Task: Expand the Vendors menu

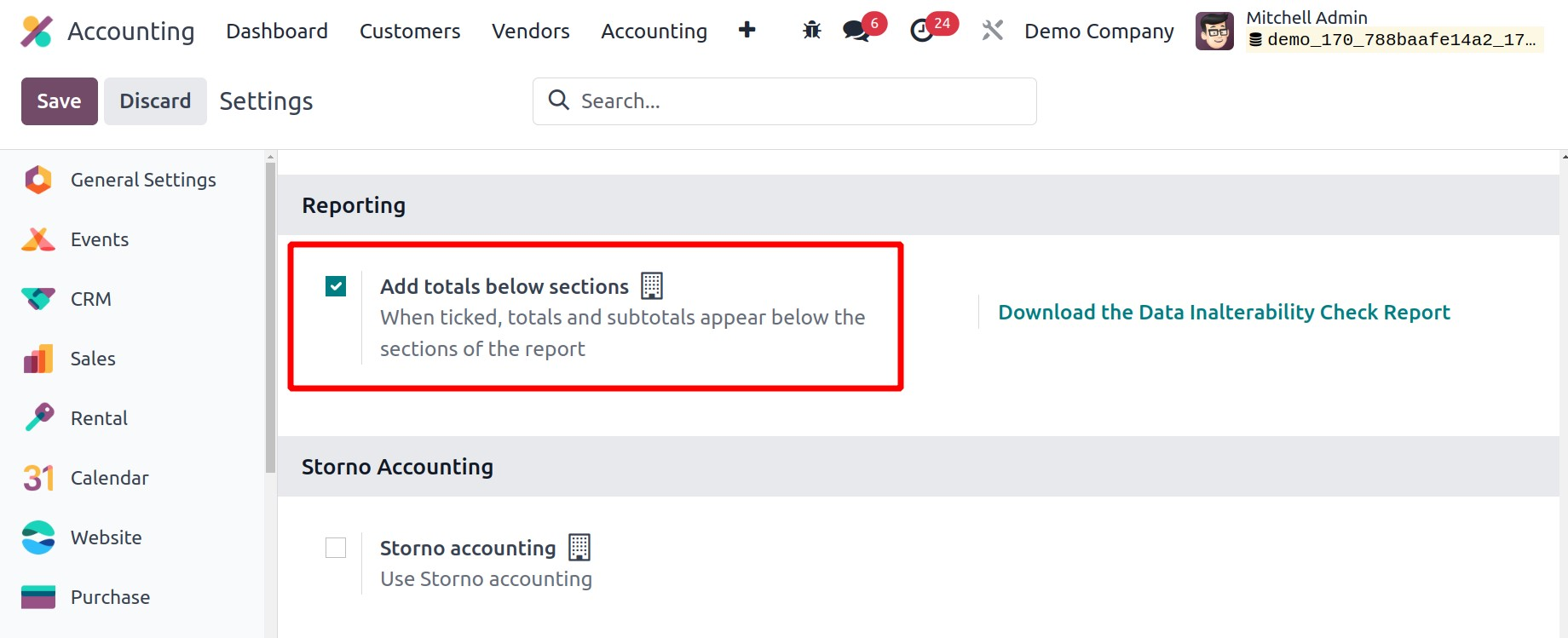Action: [530, 32]
